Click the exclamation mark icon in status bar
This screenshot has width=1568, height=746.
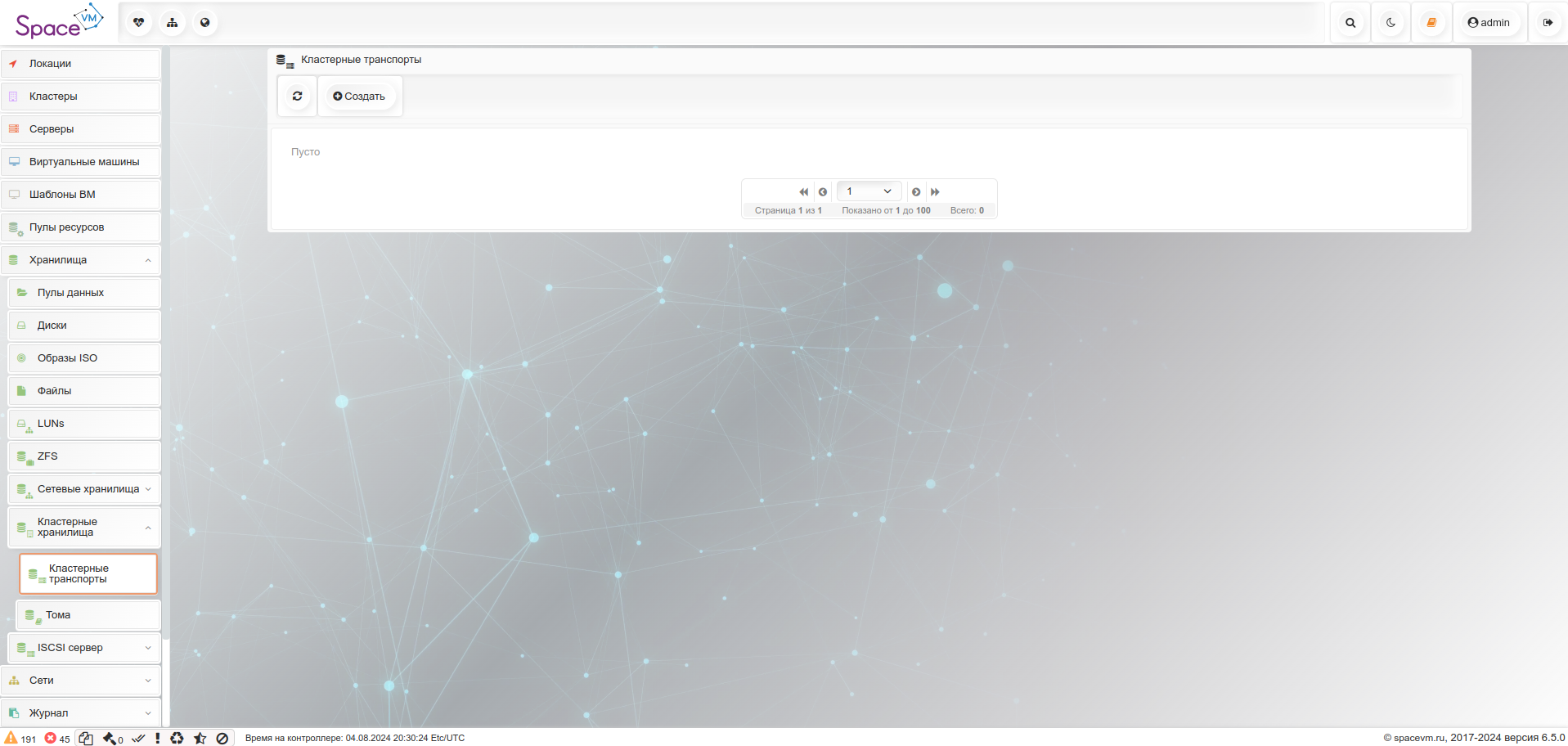(157, 738)
